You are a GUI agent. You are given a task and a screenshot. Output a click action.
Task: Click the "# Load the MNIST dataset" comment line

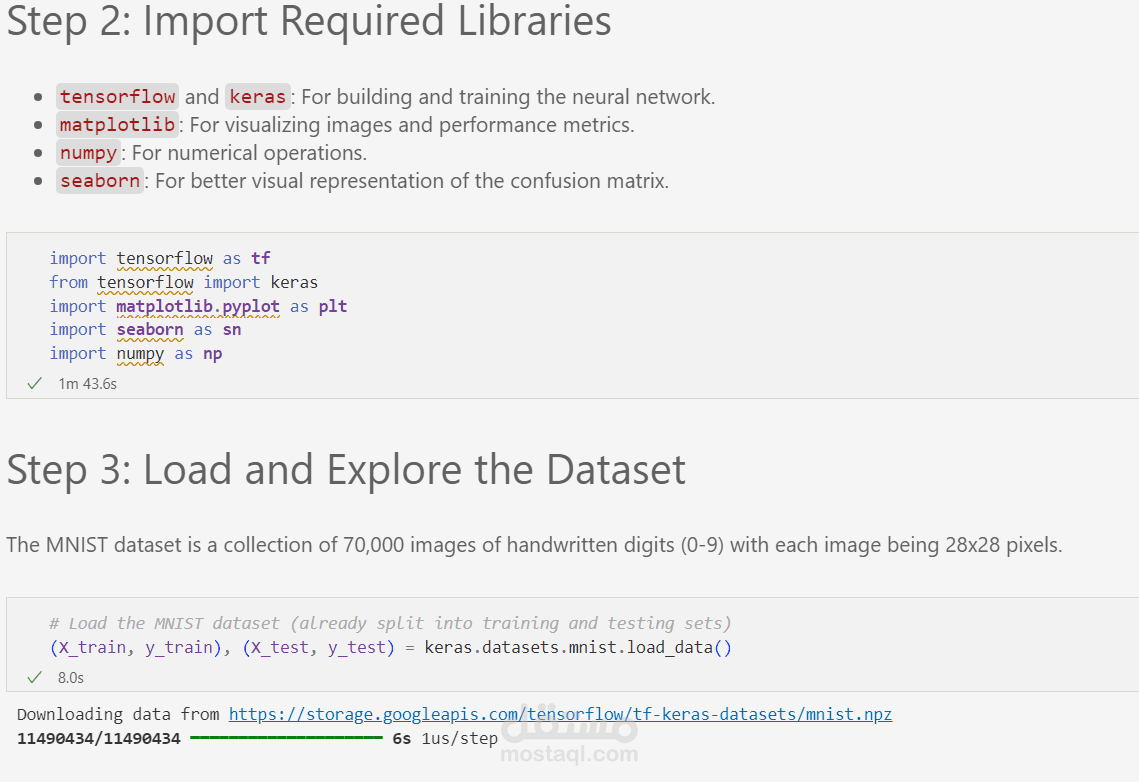(390, 623)
